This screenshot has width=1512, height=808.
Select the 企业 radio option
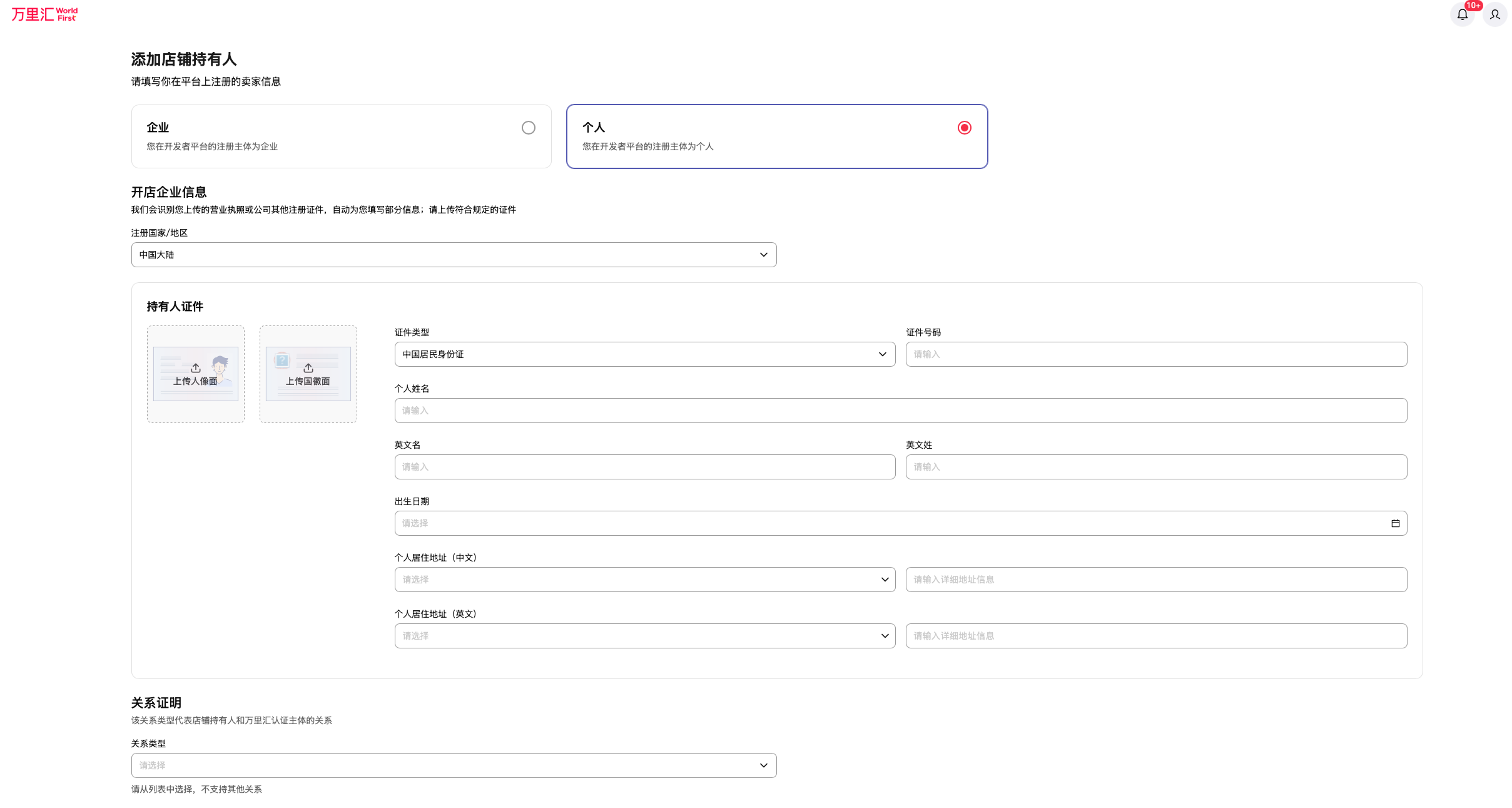coord(529,128)
